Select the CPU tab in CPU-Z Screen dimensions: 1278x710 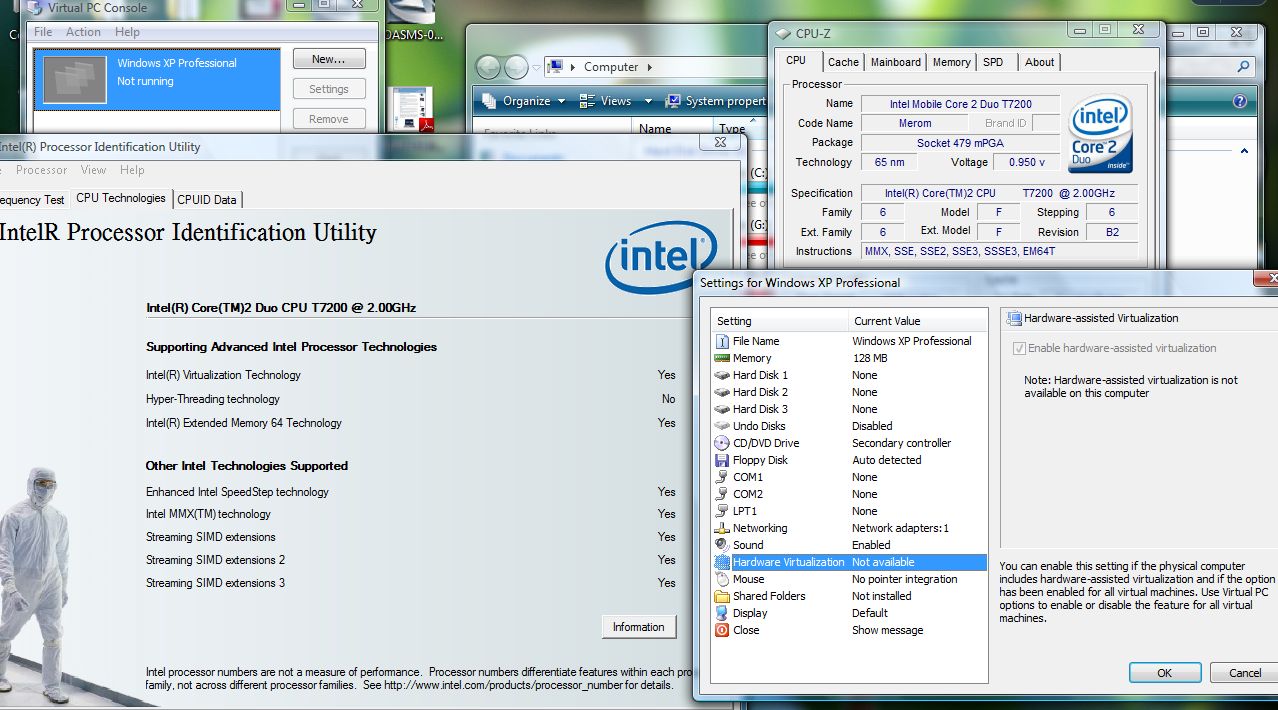click(796, 60)
